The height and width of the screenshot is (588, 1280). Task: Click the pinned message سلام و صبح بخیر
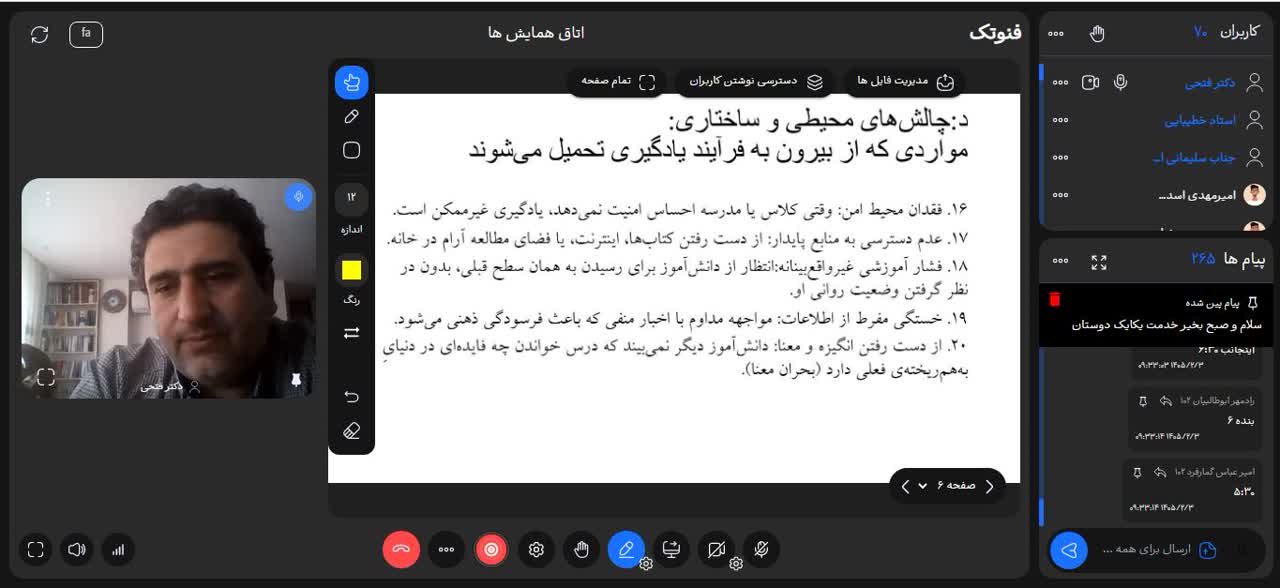pyautogui.click(x=1166, y=325)
